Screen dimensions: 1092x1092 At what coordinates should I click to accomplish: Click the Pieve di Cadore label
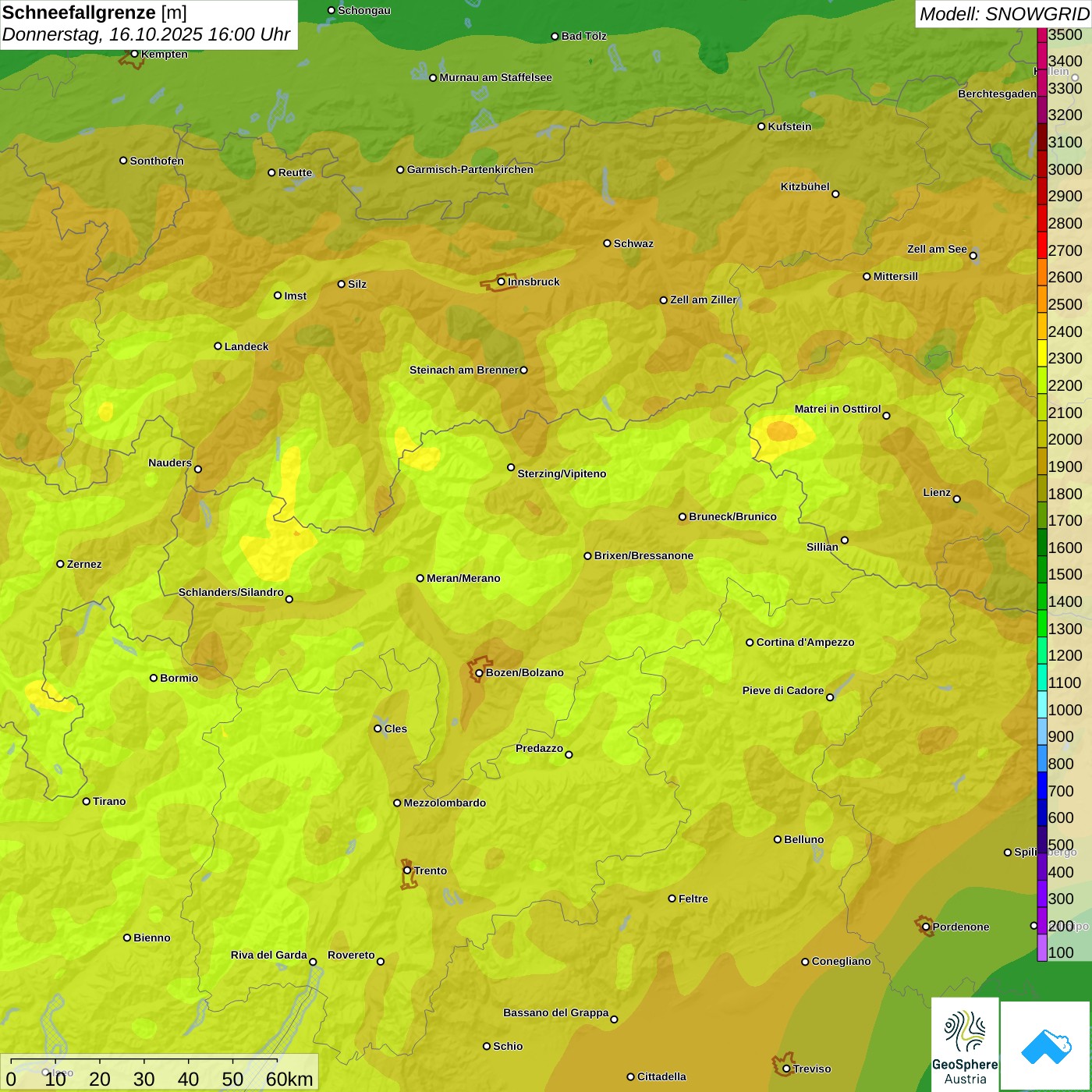783,690
